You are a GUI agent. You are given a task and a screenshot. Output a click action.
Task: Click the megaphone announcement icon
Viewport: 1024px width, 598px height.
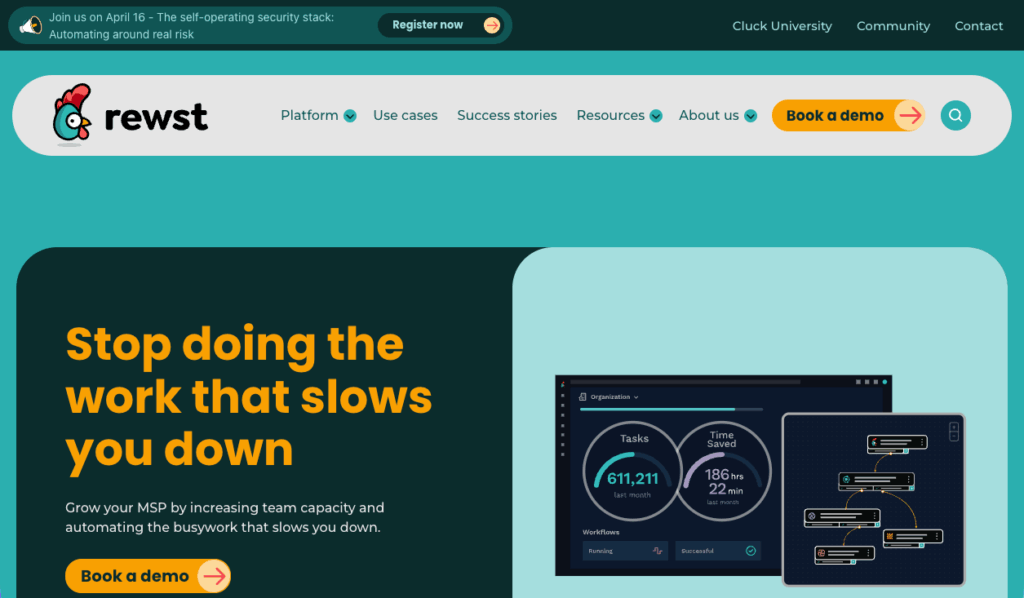(x=30, y=25)
